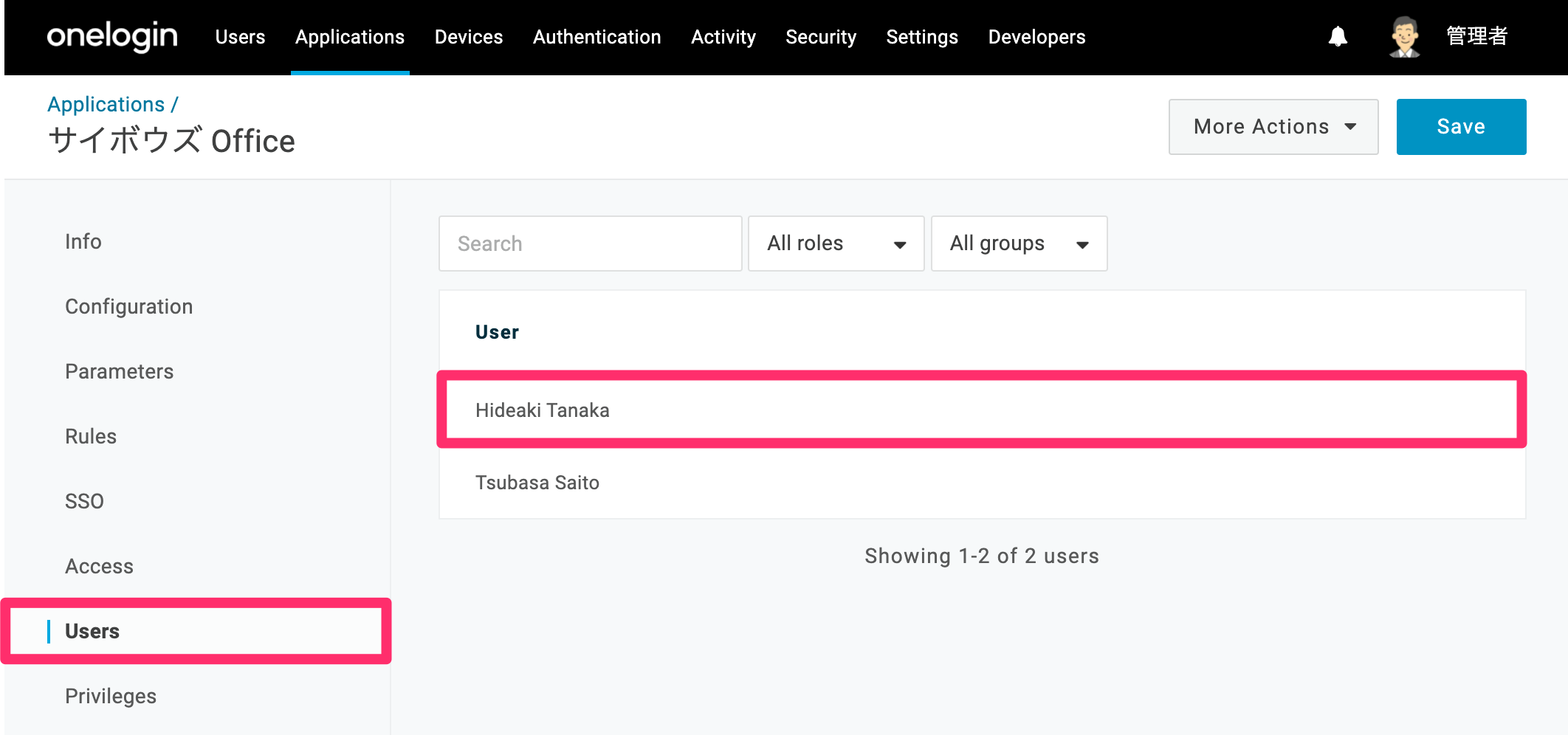The height and width of the screenshot is (735, 1568).
Task: Open the Developers menu
Action: click(1036, 37)
